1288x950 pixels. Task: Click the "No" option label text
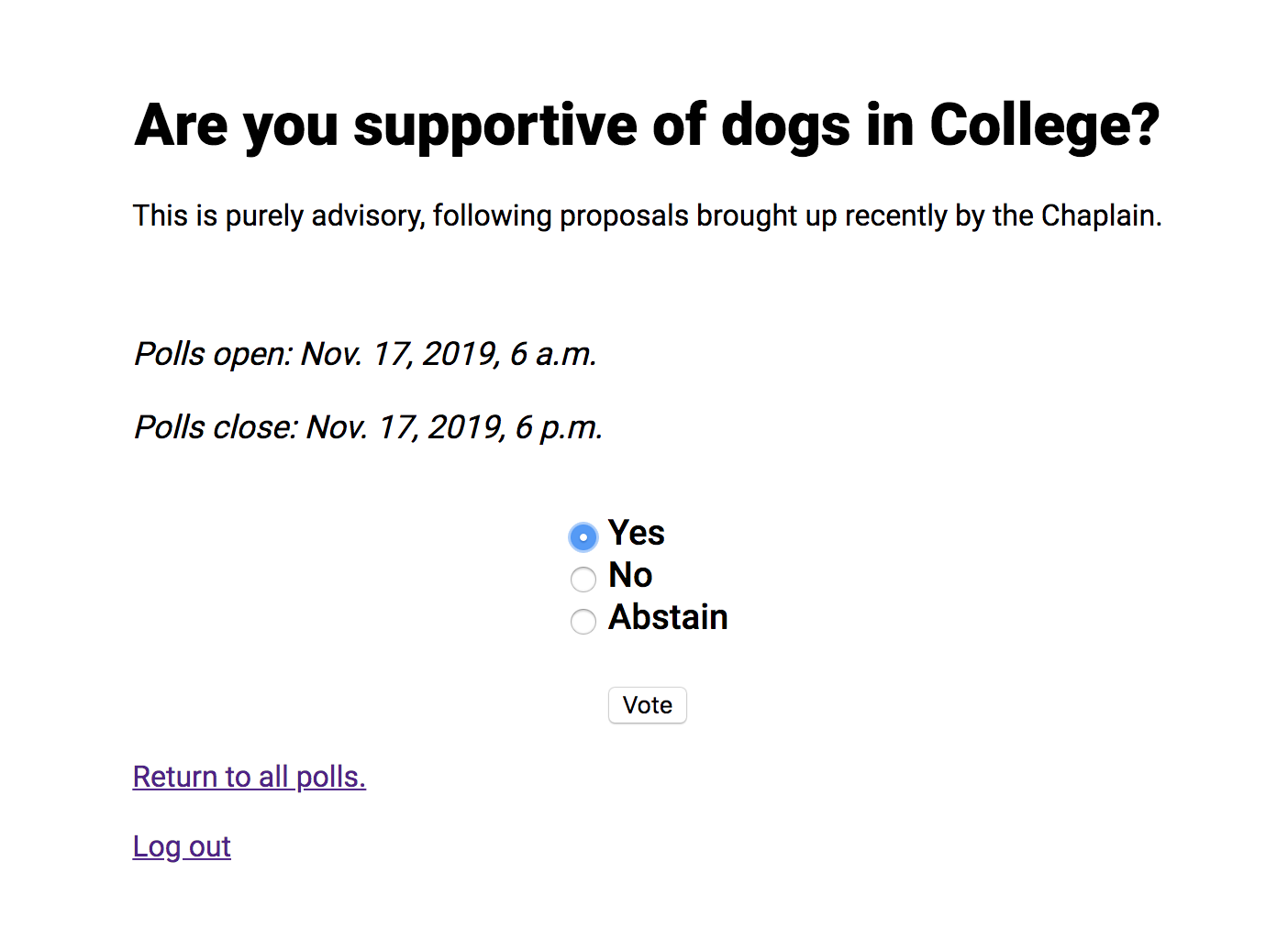[x=630, y=575]
